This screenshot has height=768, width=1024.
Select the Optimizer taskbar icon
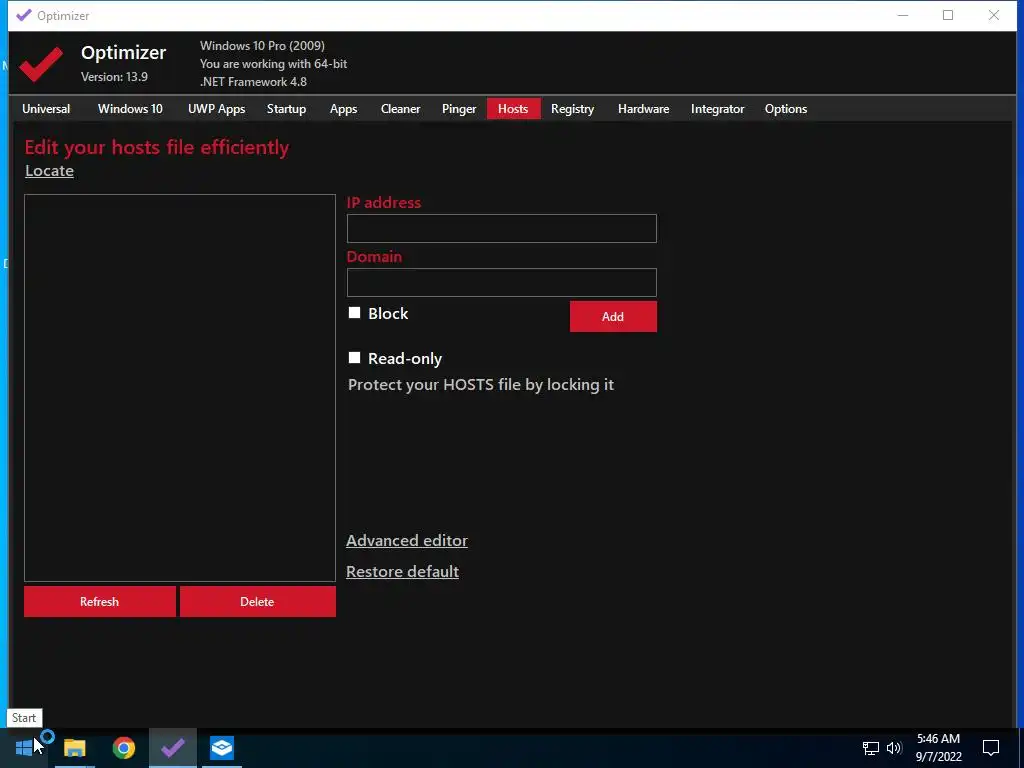click(173, 748)
